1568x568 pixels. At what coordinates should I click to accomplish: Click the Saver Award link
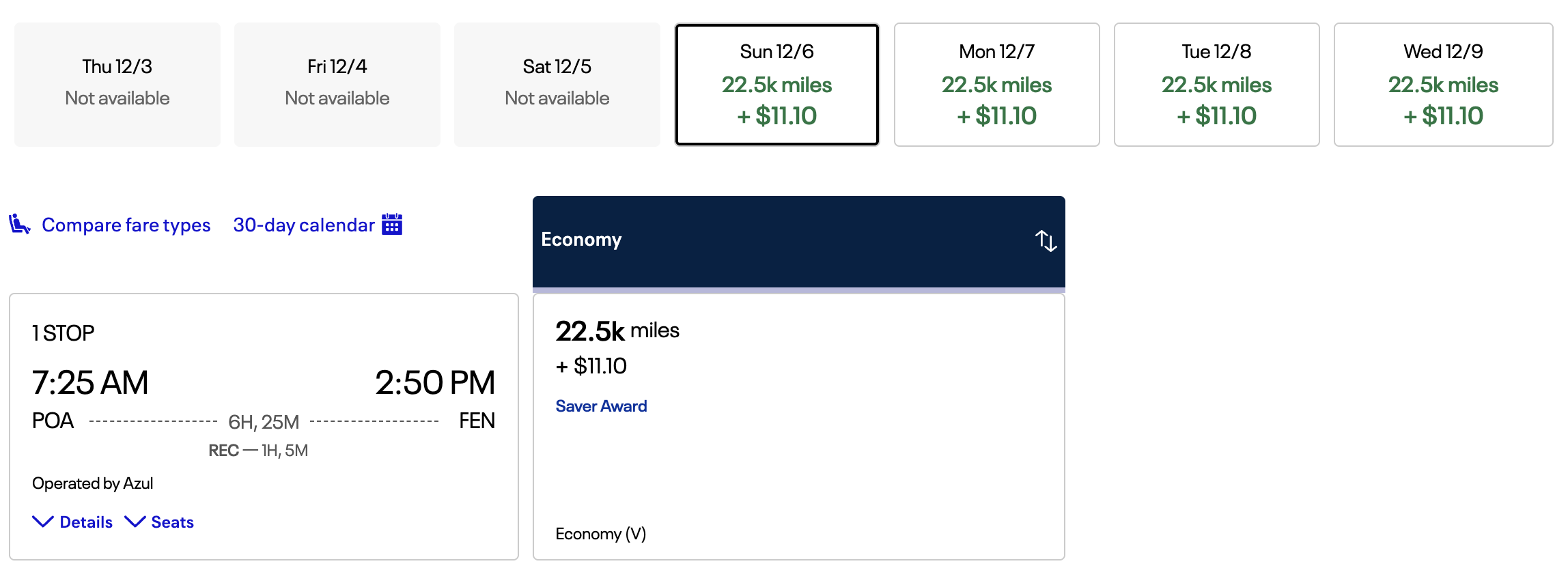coord(601,406)
